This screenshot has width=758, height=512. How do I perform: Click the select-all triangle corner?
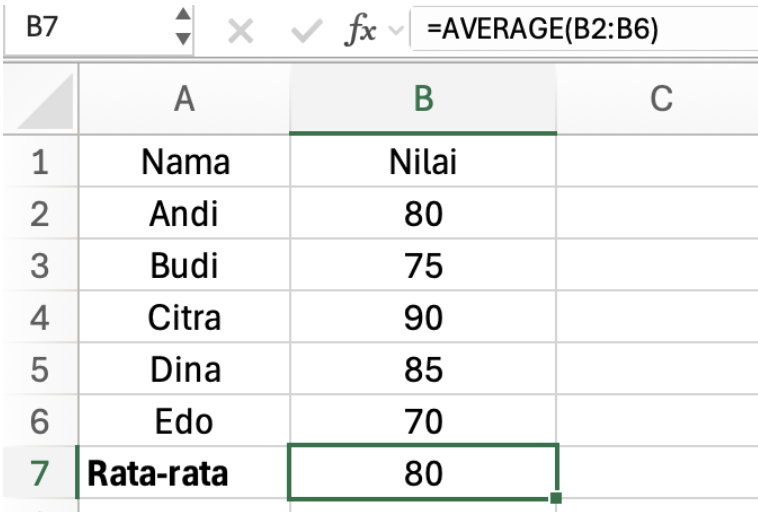pyautogui.click(x=38, y=99)
